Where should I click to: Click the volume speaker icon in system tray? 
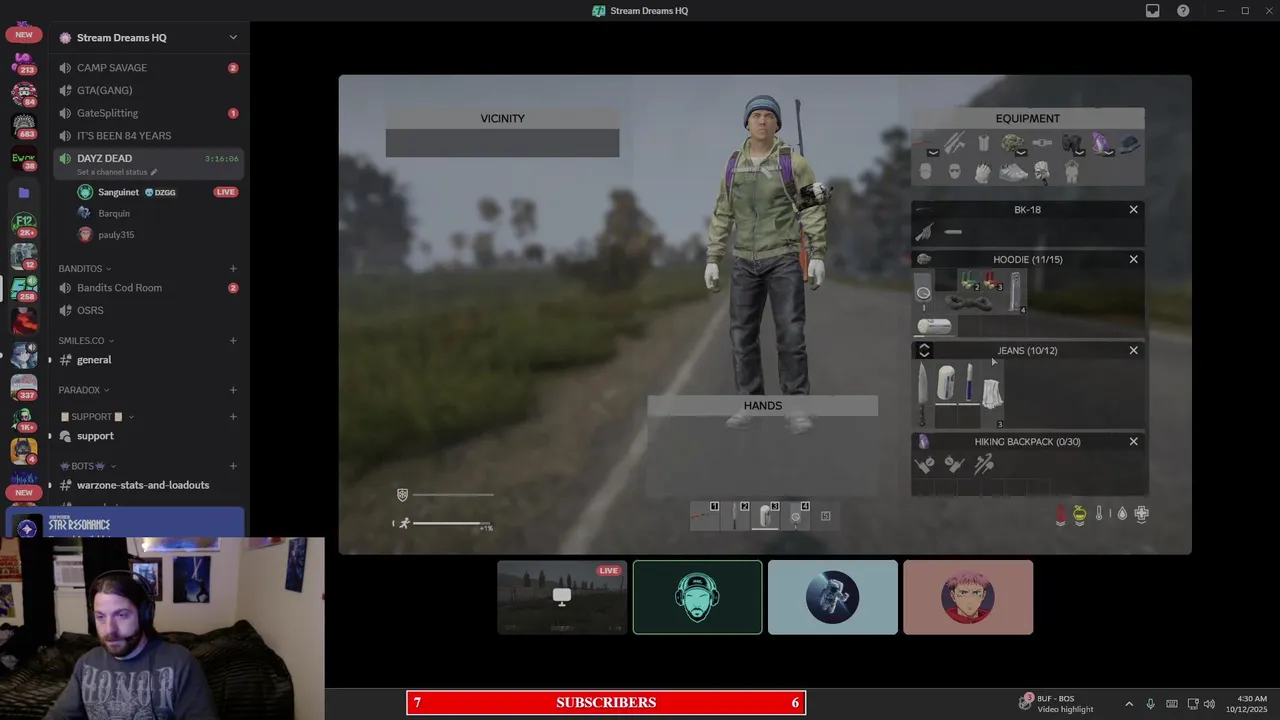tap(1209, 704)
